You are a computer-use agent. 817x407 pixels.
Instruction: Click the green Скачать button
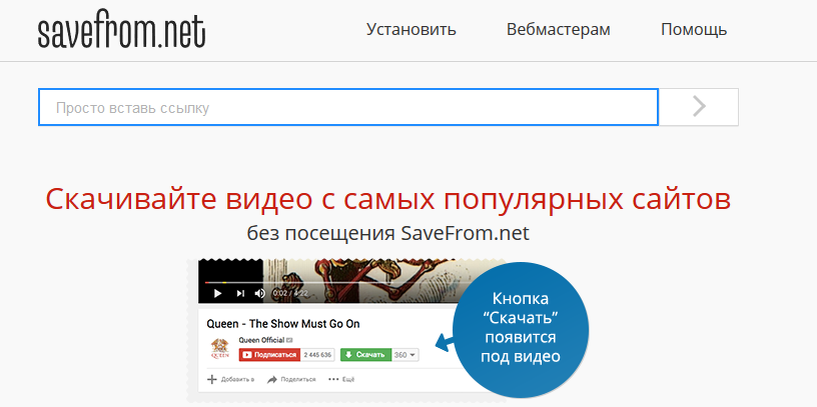(365, 355)
